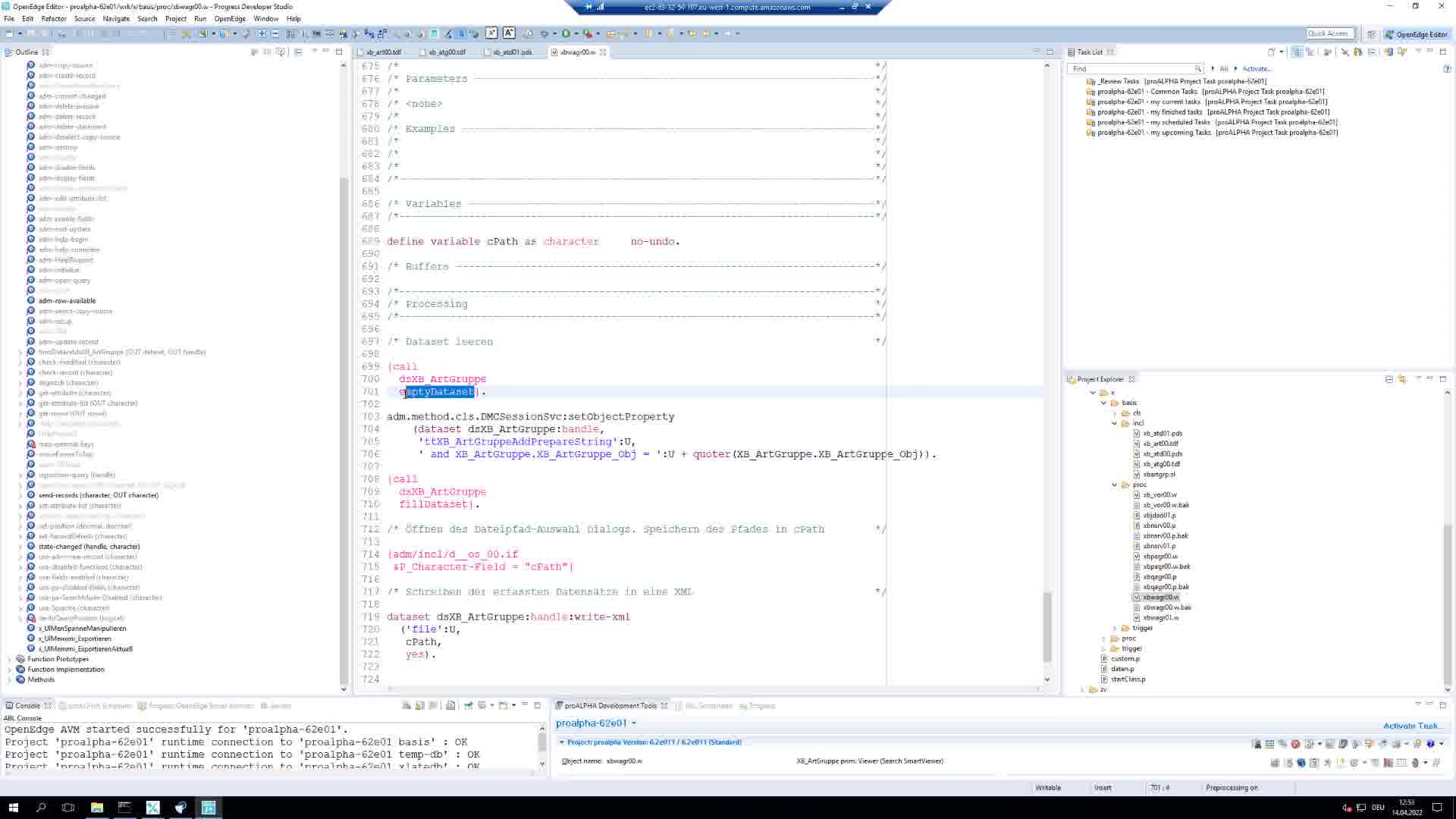Expand Function Prototypes node in Outline

9,659
